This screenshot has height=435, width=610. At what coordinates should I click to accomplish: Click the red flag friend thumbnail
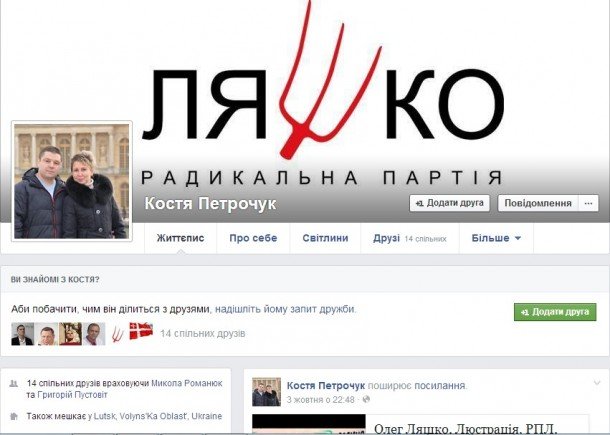[x=141, y=331]
